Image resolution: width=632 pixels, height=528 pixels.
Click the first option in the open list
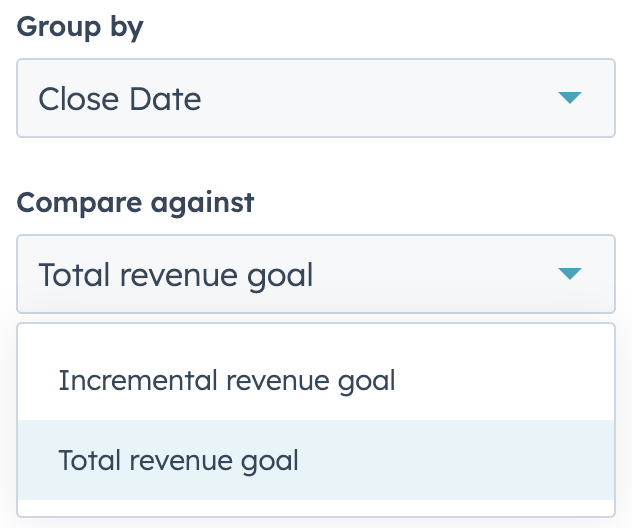click(227, 380)
